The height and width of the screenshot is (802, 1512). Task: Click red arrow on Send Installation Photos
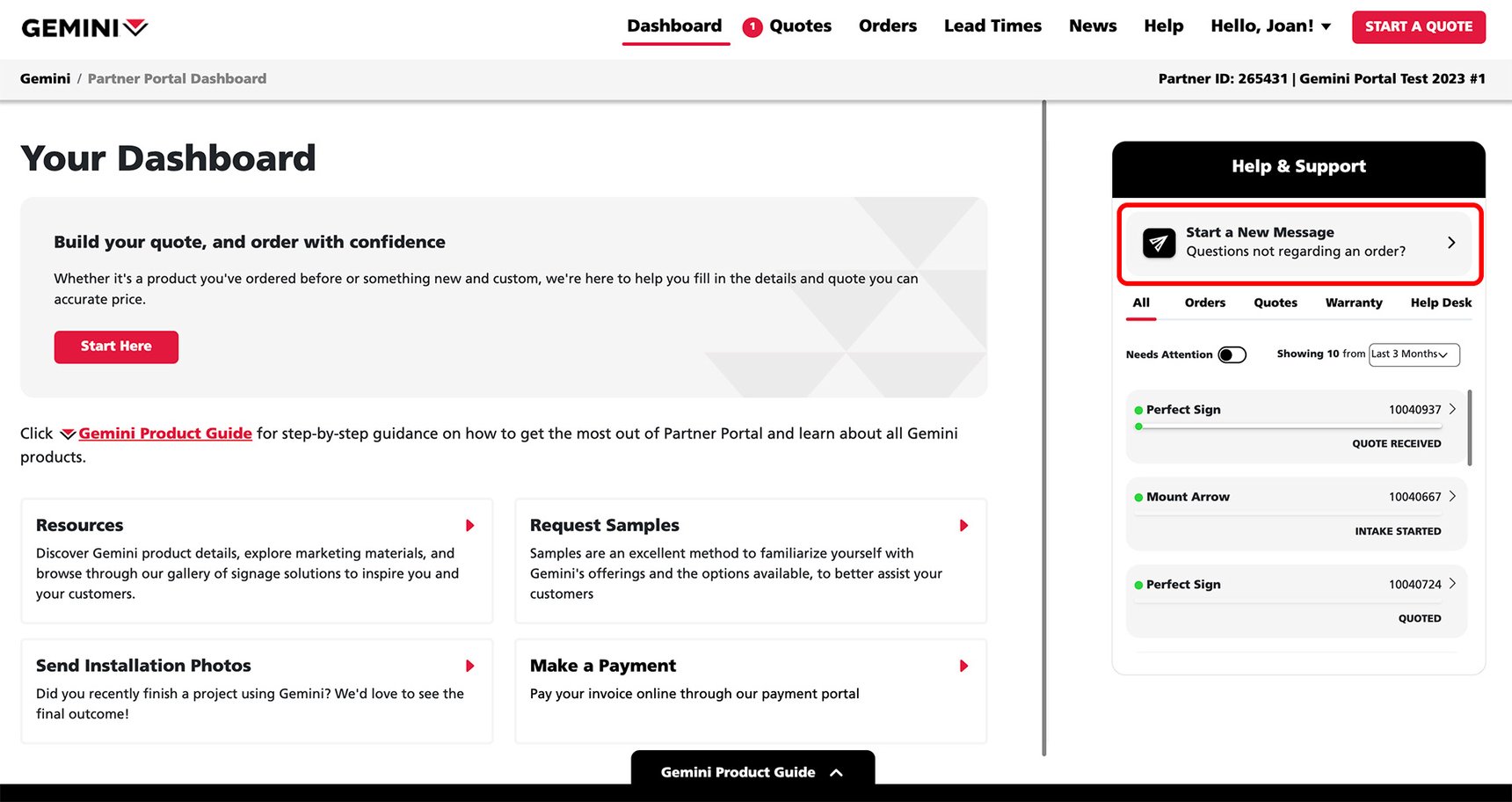point(470,667)
